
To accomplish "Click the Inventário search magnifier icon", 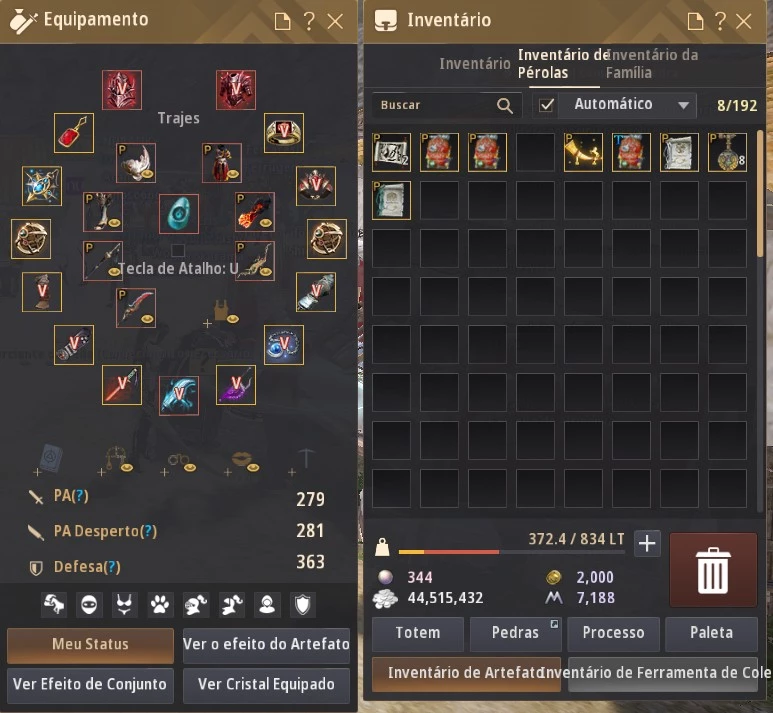I will pos(505,106).
